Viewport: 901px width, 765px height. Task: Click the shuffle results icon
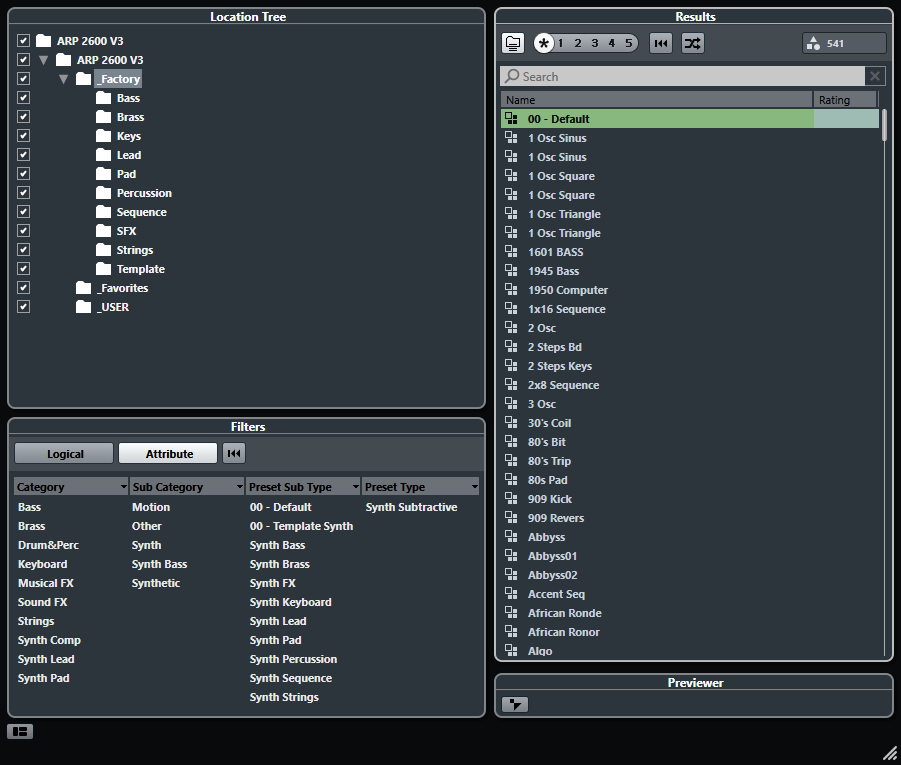[692, 43]
